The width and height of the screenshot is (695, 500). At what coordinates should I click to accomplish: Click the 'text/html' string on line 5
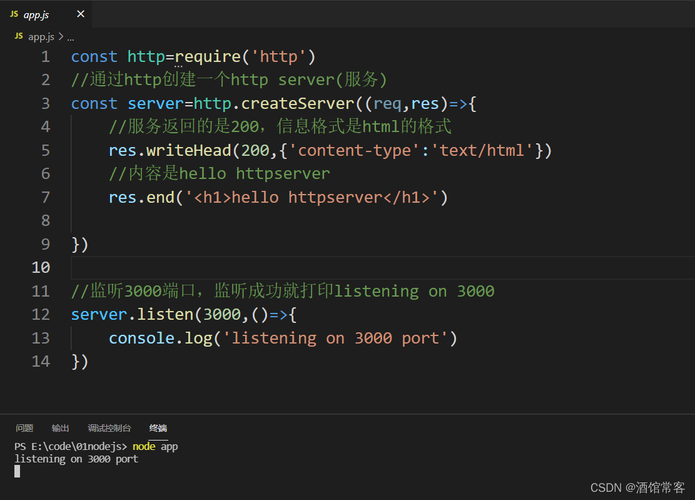pos(482,151)
